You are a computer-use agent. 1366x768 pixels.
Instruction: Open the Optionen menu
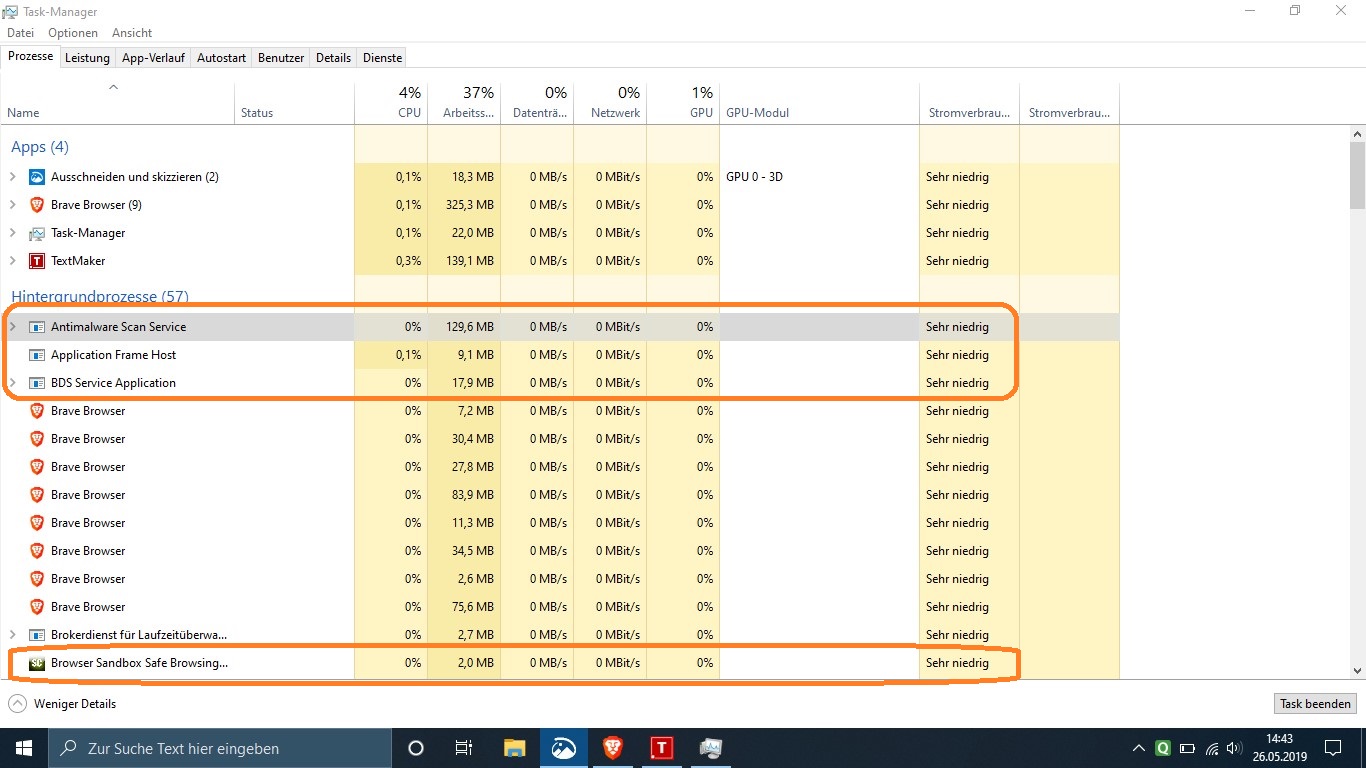click(73, 33)
